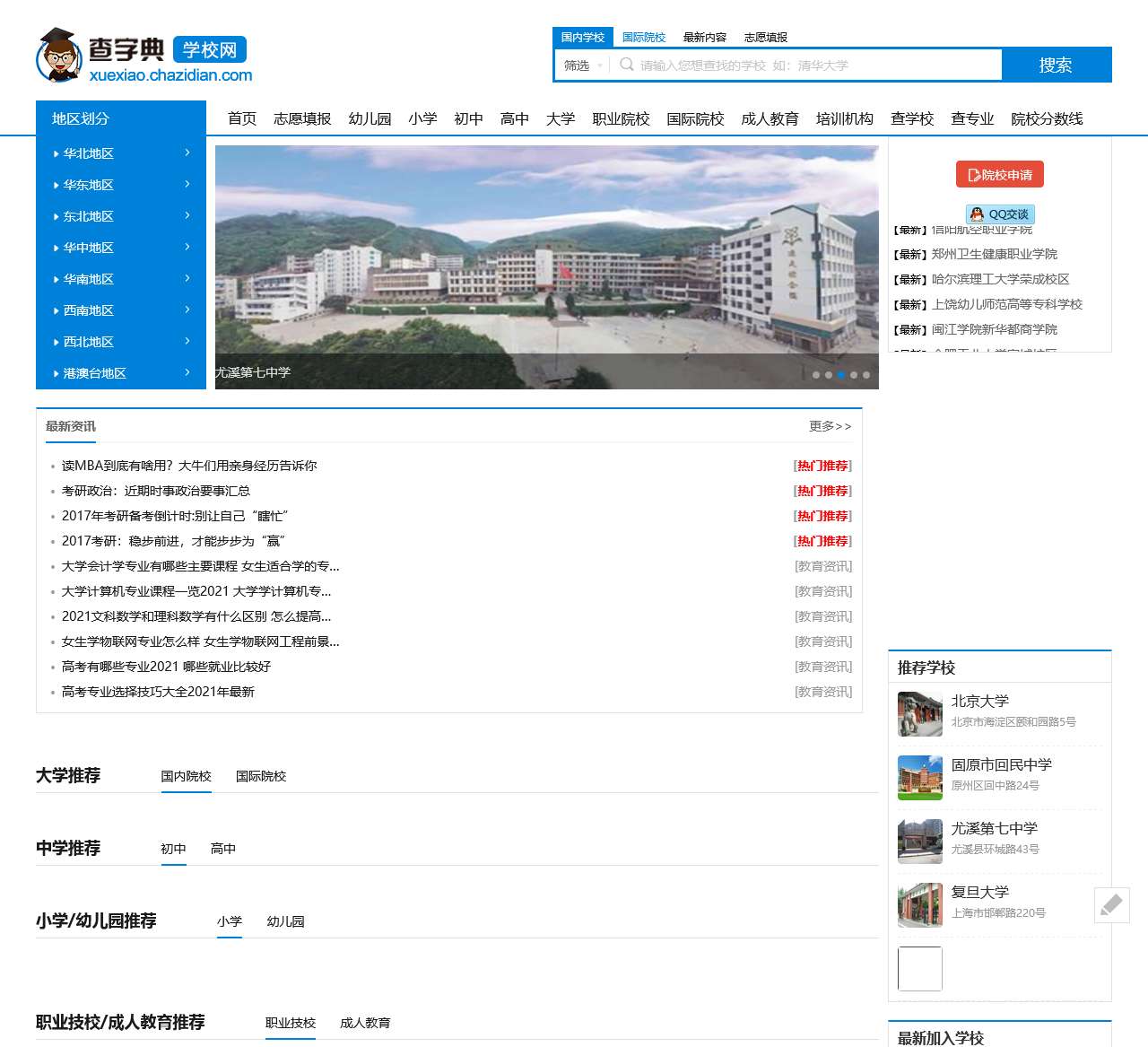Open article 2017考研：稳步前进
The image size is (1148, 1047).
174,541
